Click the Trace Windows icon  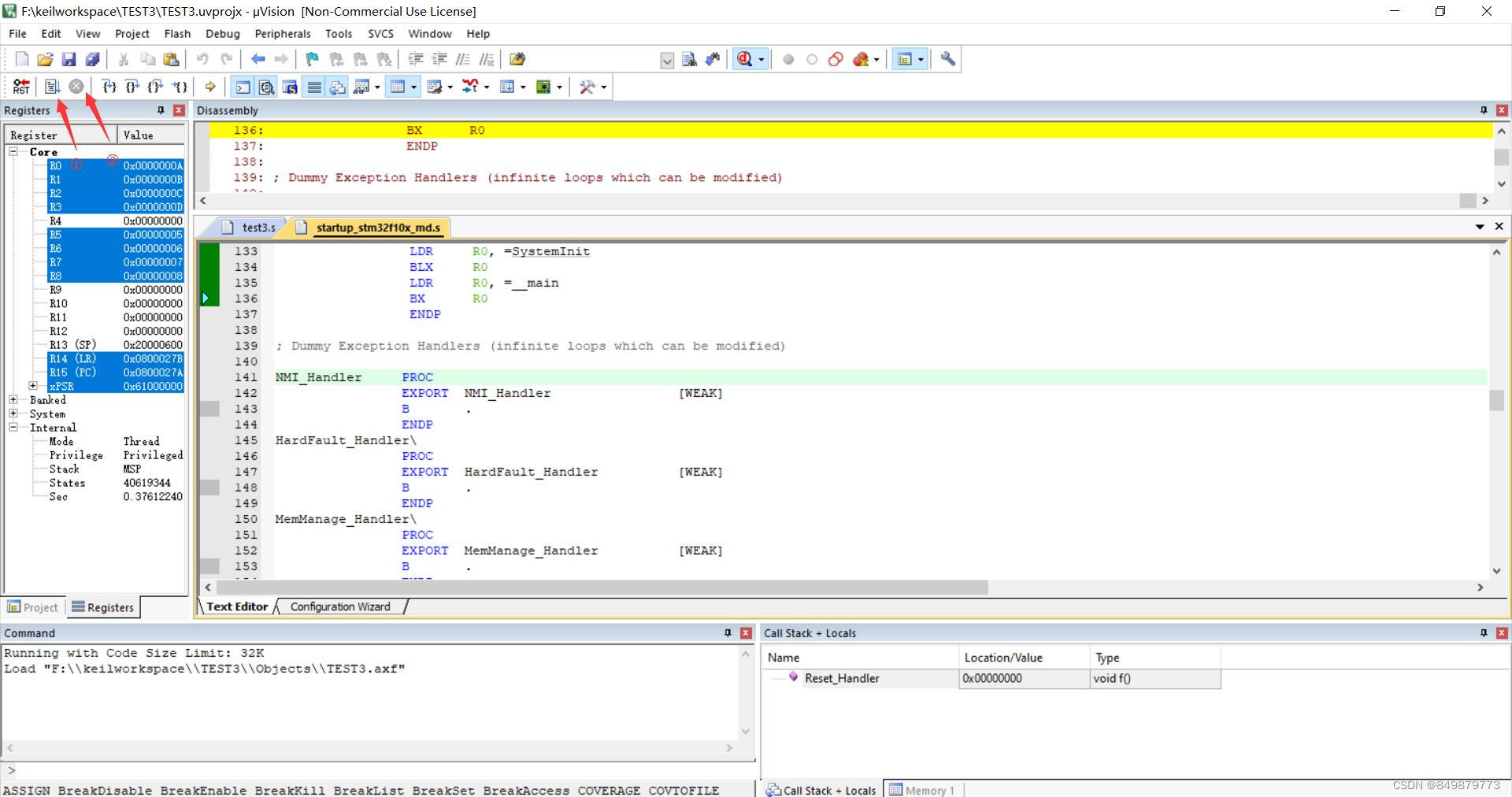507,87
